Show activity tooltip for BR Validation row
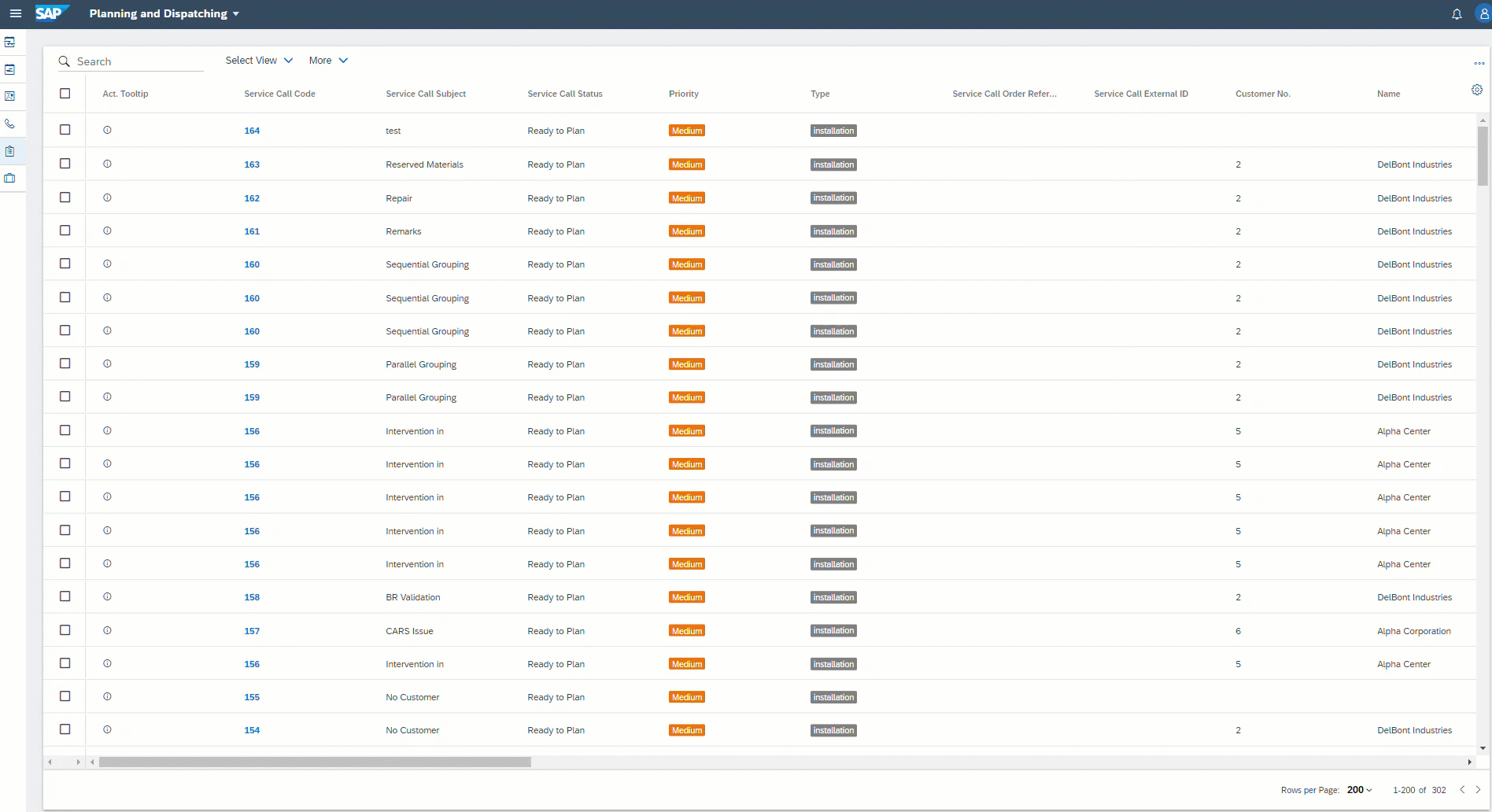This screenshot has width=1492, height=812. point(107,596)
